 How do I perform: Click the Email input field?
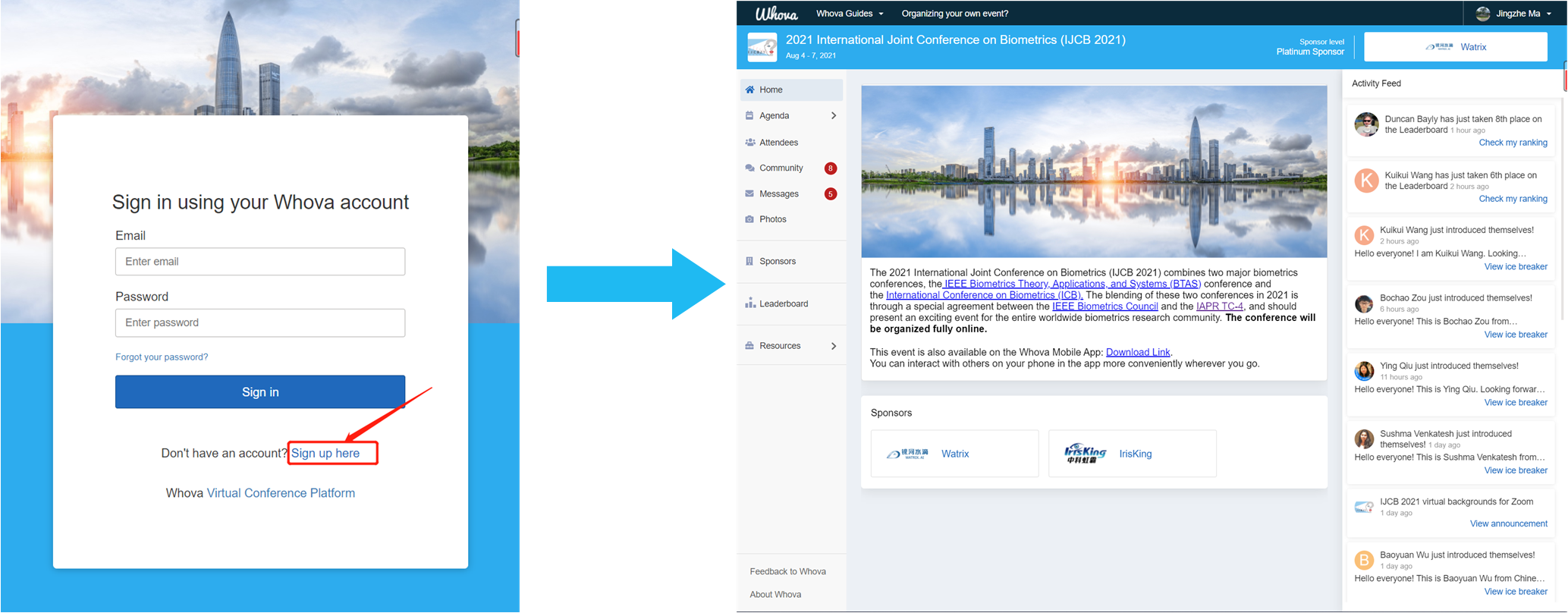pos(260,262)
